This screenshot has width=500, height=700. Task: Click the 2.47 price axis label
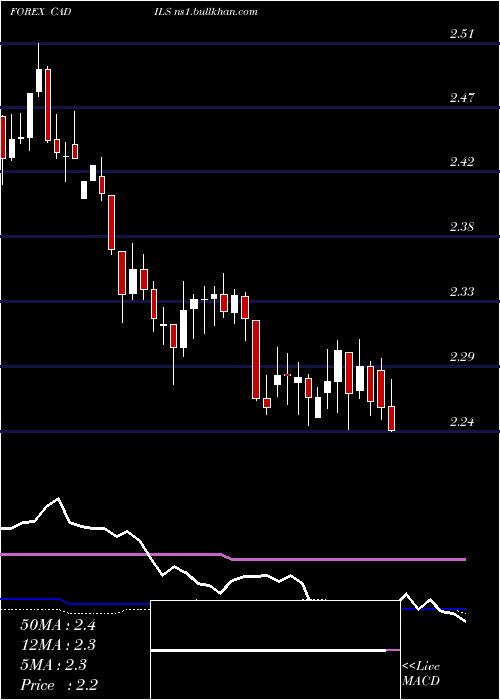[462, 98]
